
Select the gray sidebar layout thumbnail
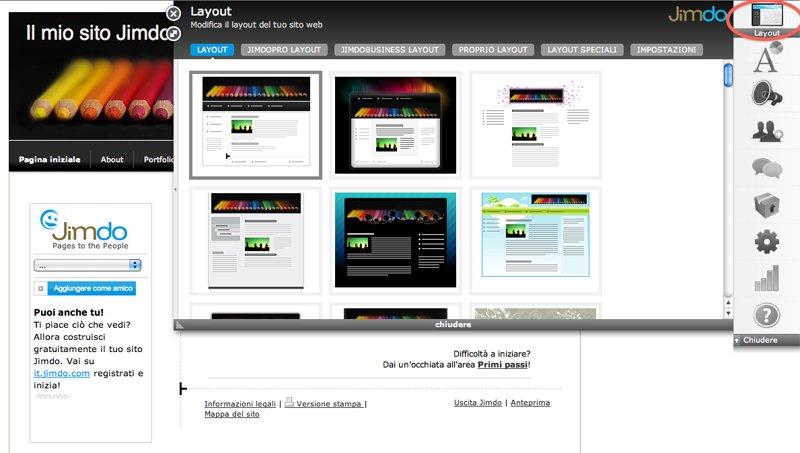tap(256, 241)
